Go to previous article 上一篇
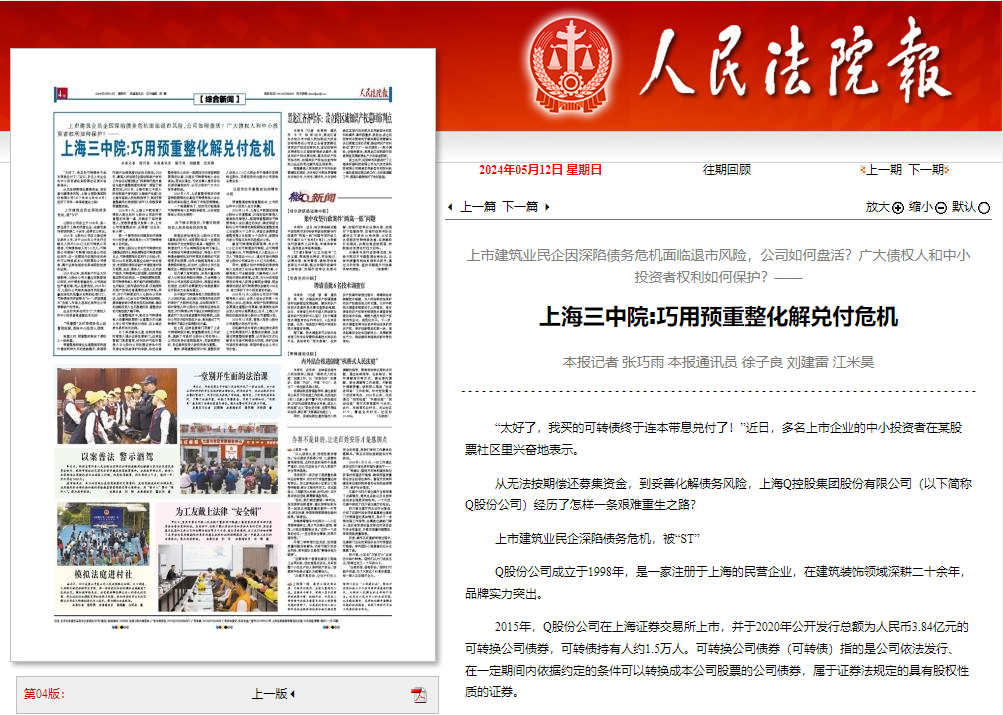Viewport: 1003px width, 715px height. (478, 207)
